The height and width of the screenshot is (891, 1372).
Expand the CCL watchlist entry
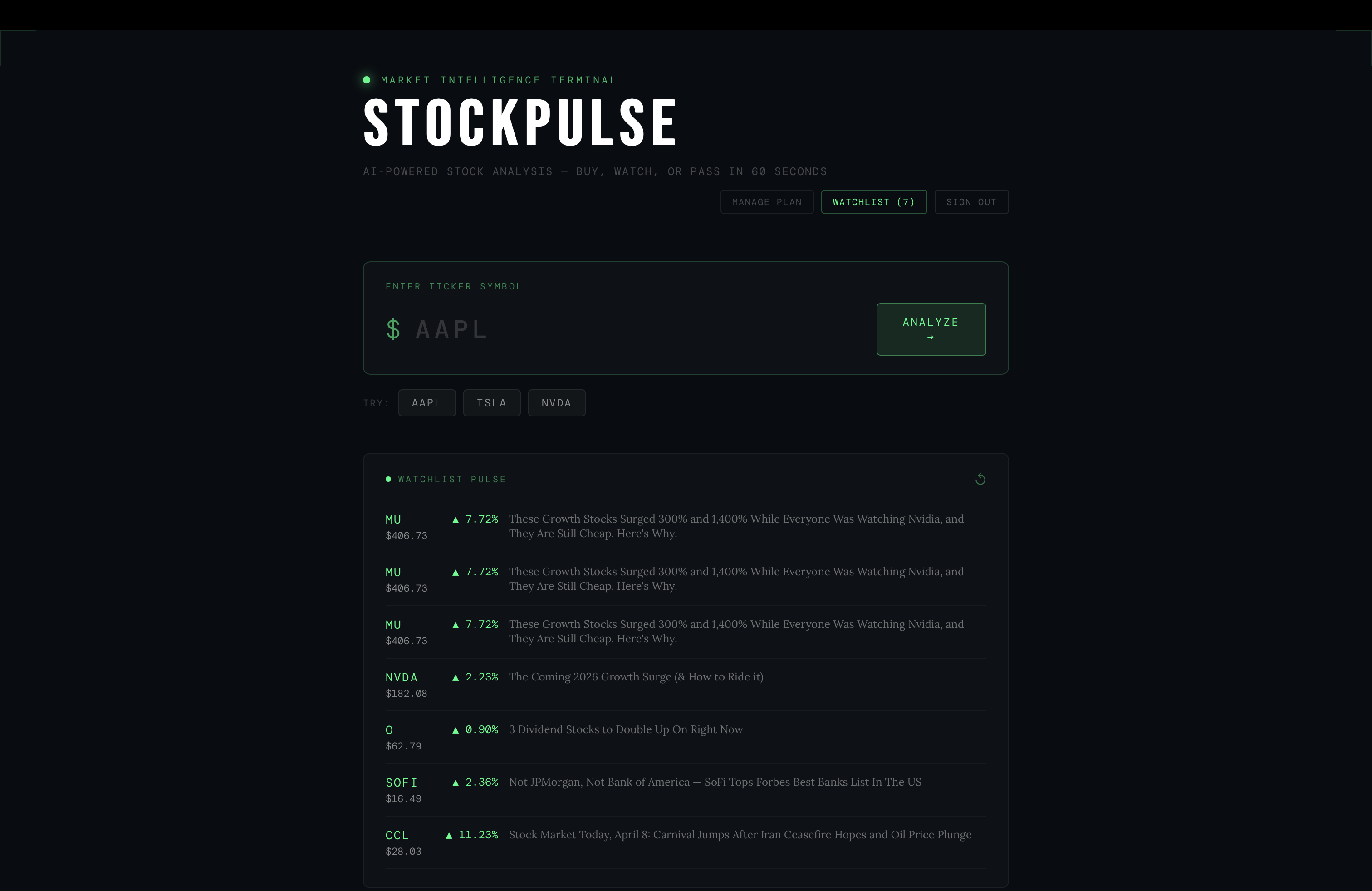[x=397, y=836]
